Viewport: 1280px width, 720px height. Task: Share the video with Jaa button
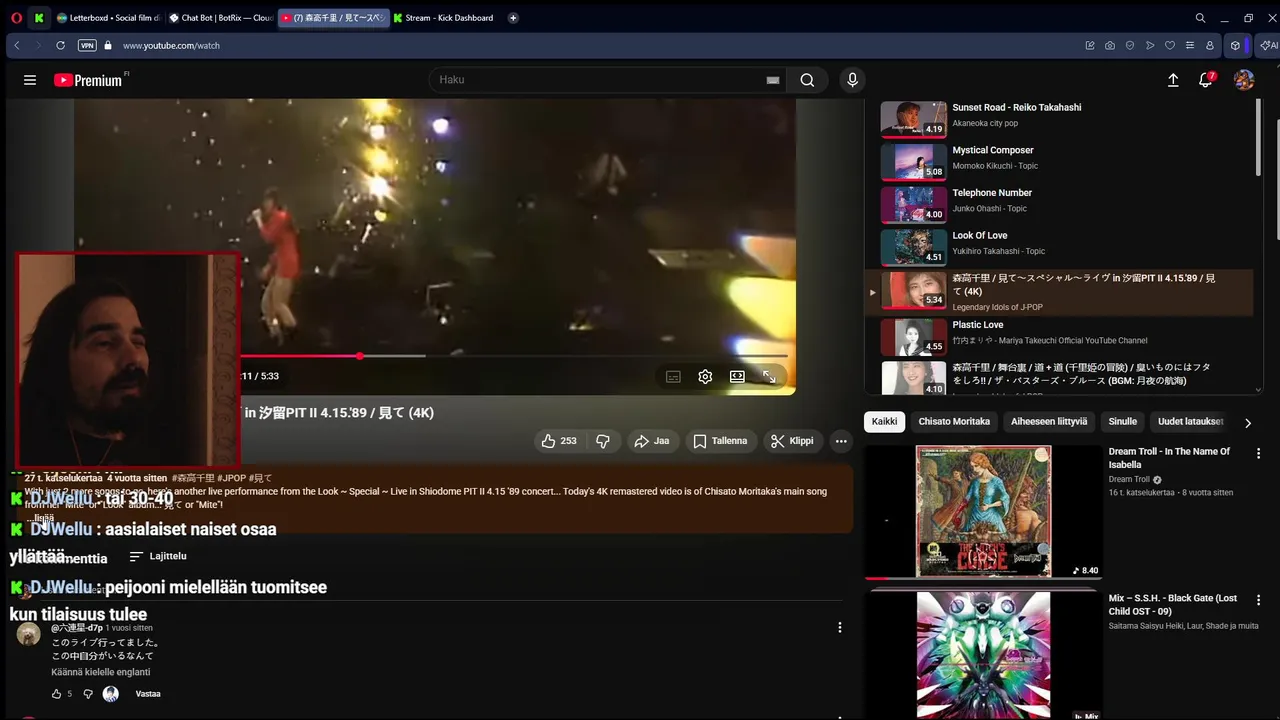[651, 441]
